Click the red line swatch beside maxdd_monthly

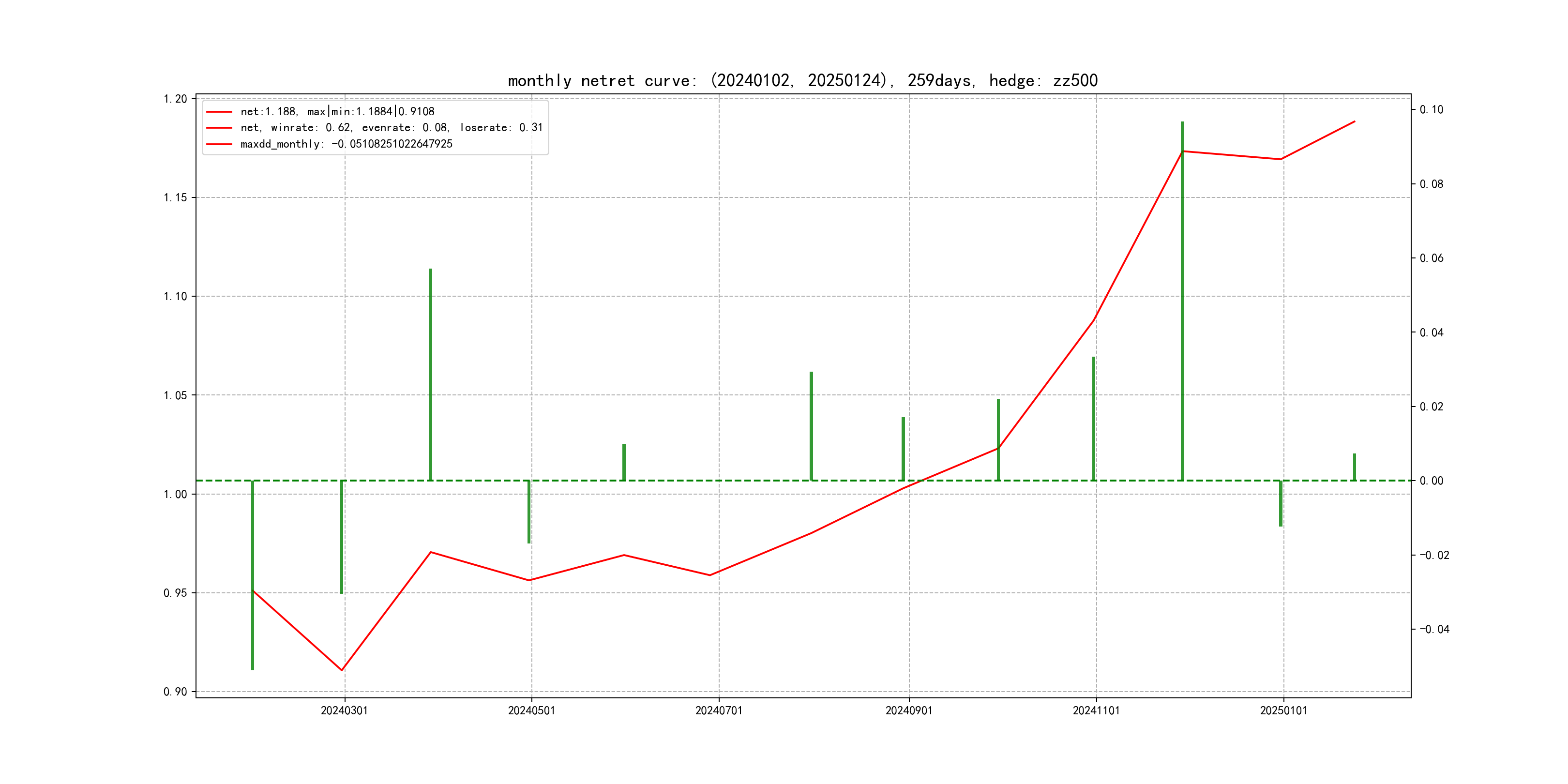click(x=219, y=144)
